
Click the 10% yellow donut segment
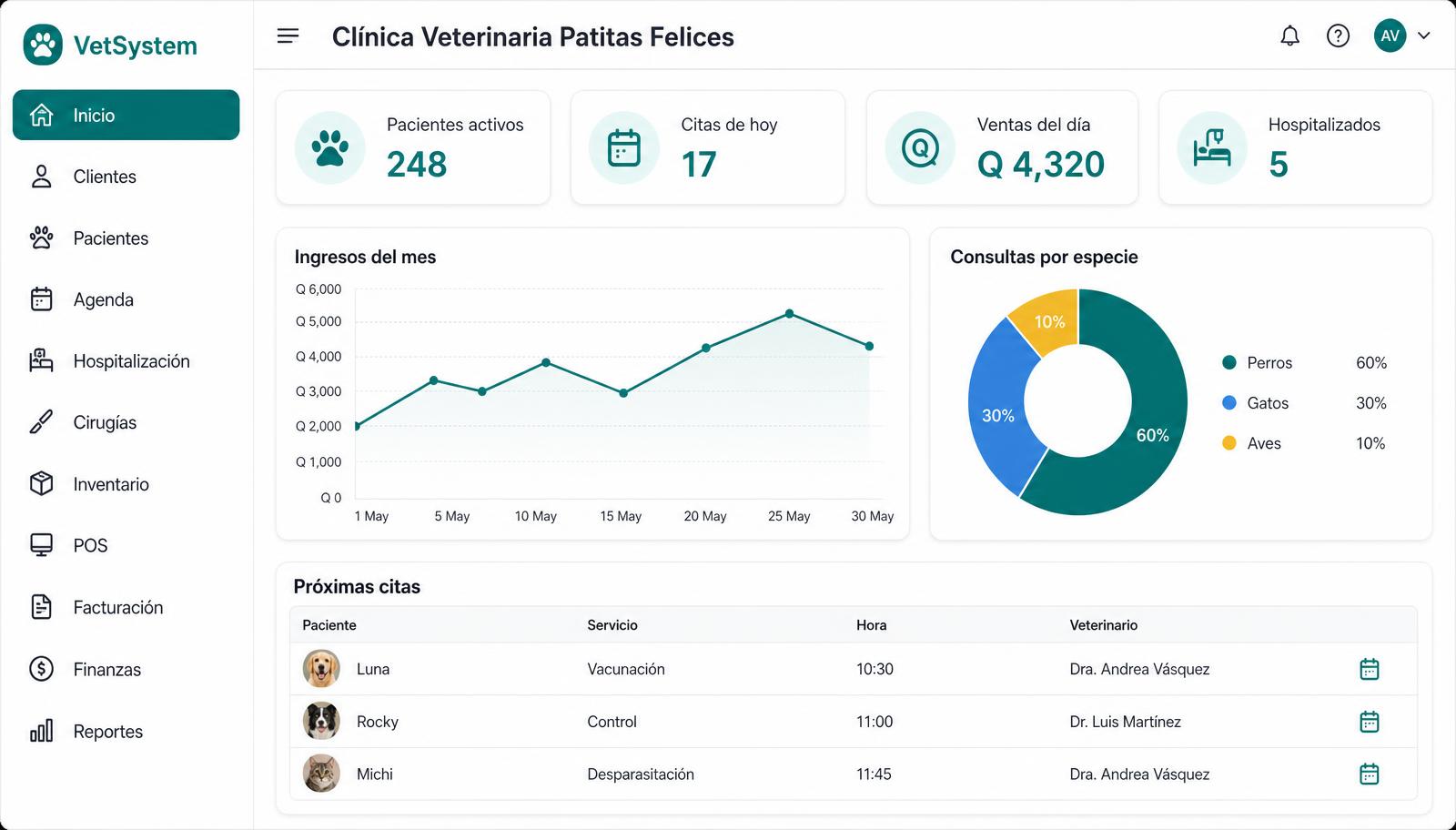point(1049,321)
